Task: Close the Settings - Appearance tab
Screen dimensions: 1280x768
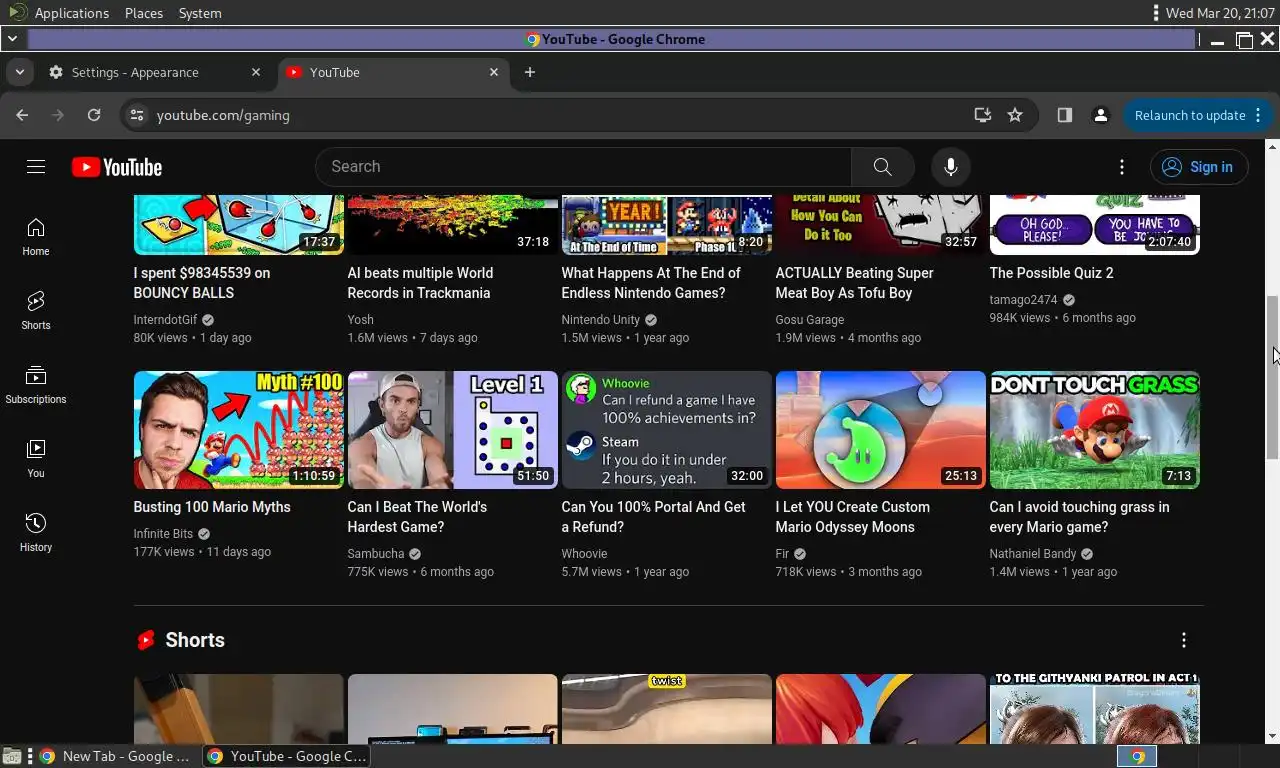Action: click(x=256, y=72)
